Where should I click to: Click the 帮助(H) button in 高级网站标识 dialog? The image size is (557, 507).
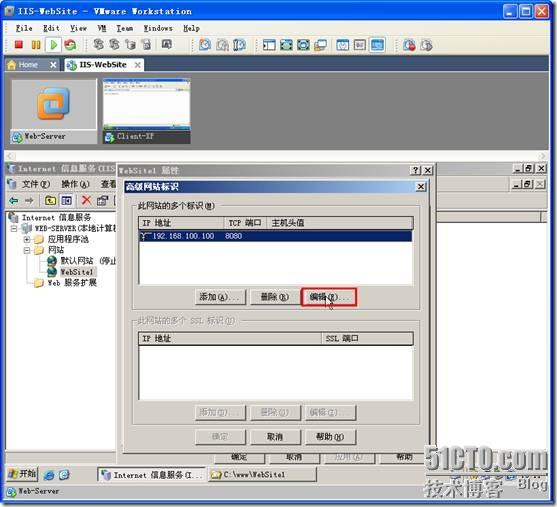click(x=330, y=437)
